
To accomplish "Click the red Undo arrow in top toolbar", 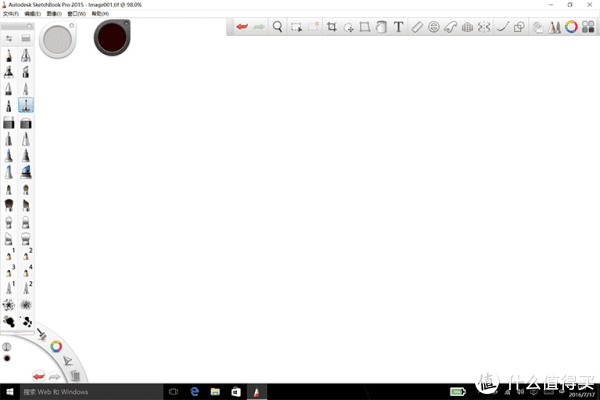I will (241, 27).
